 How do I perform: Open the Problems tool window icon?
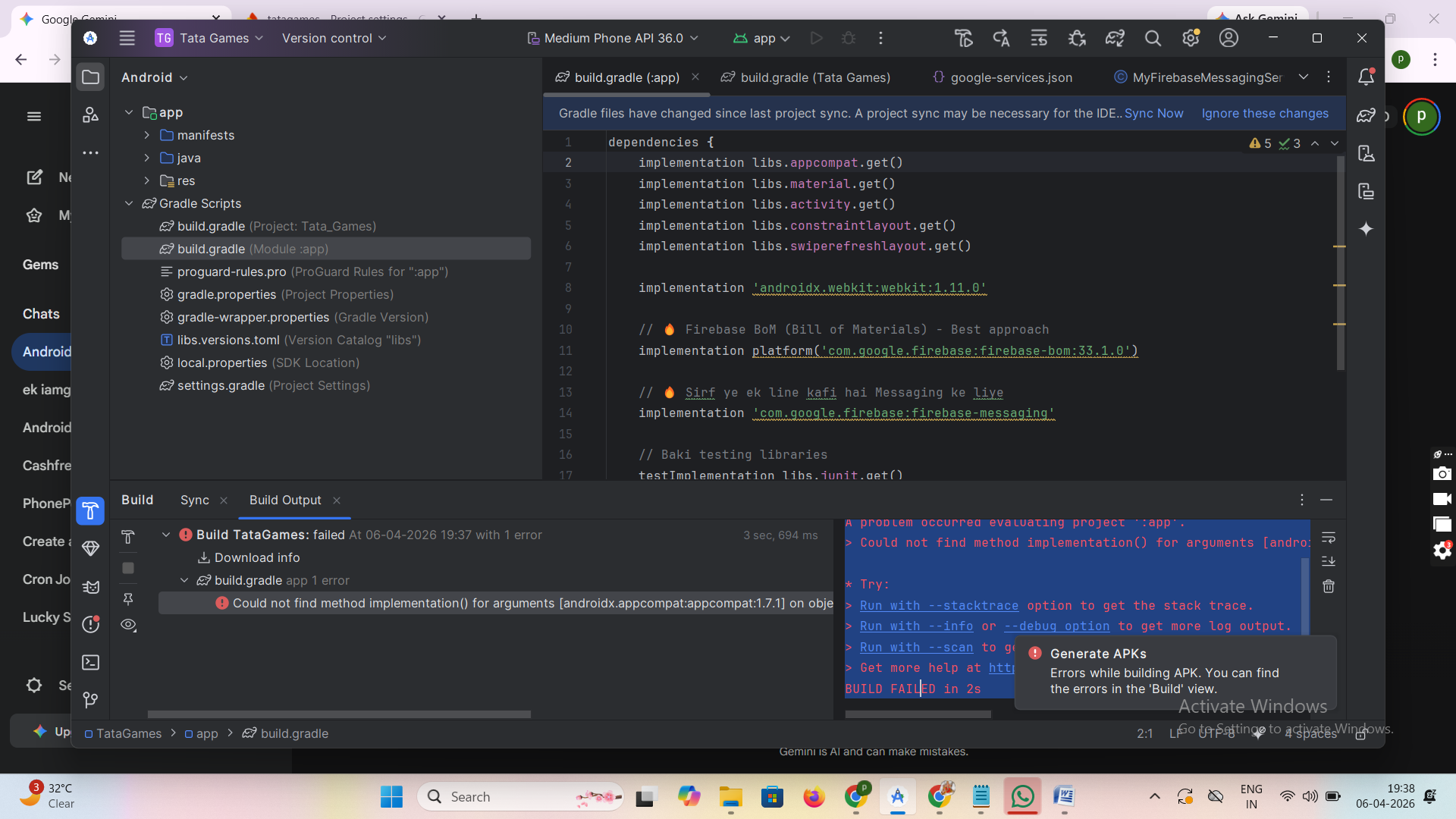tap(90, 624)
